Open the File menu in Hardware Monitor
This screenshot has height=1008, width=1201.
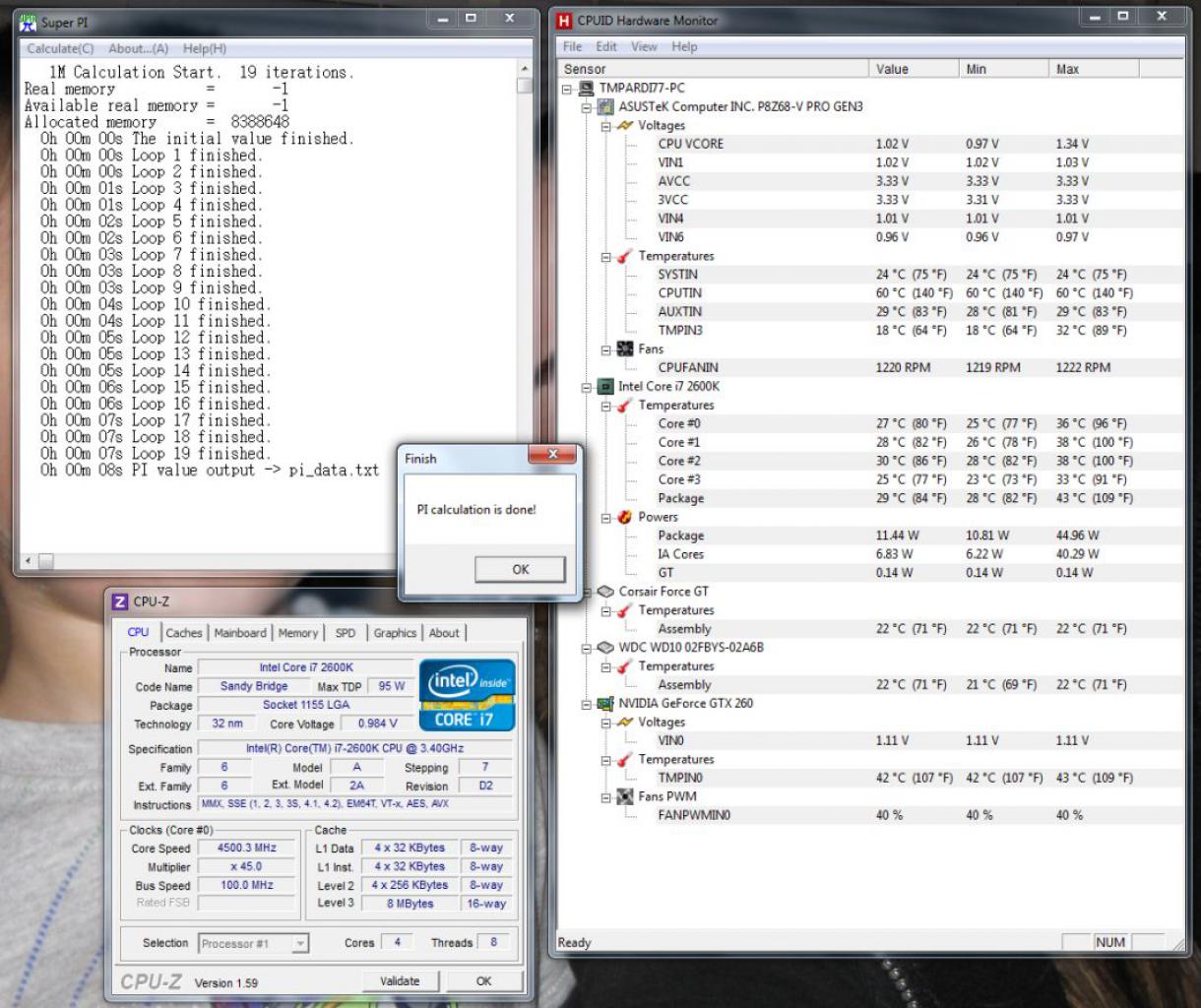572,46
